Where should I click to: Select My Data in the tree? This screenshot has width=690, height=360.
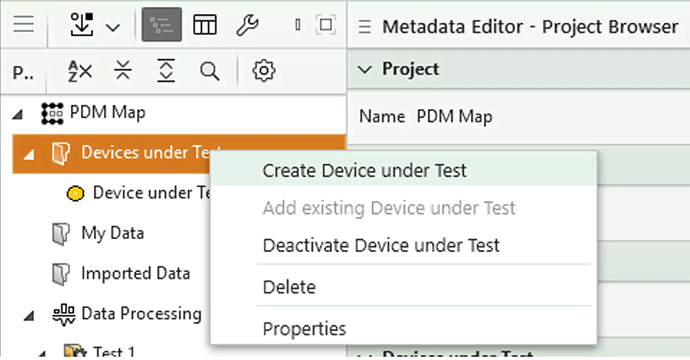112,233
